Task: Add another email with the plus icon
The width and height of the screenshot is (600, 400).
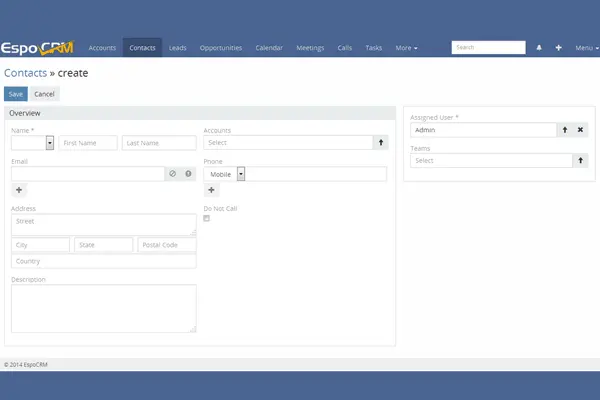Action: click(x=19, y=190)
